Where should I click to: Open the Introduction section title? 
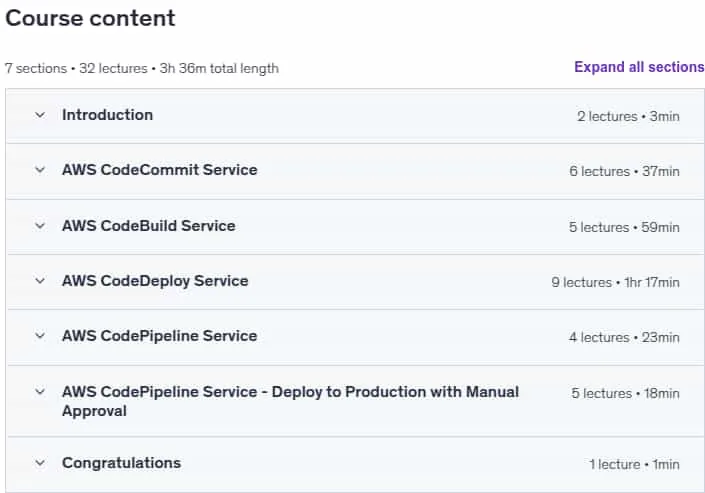[x=107, y=115]
